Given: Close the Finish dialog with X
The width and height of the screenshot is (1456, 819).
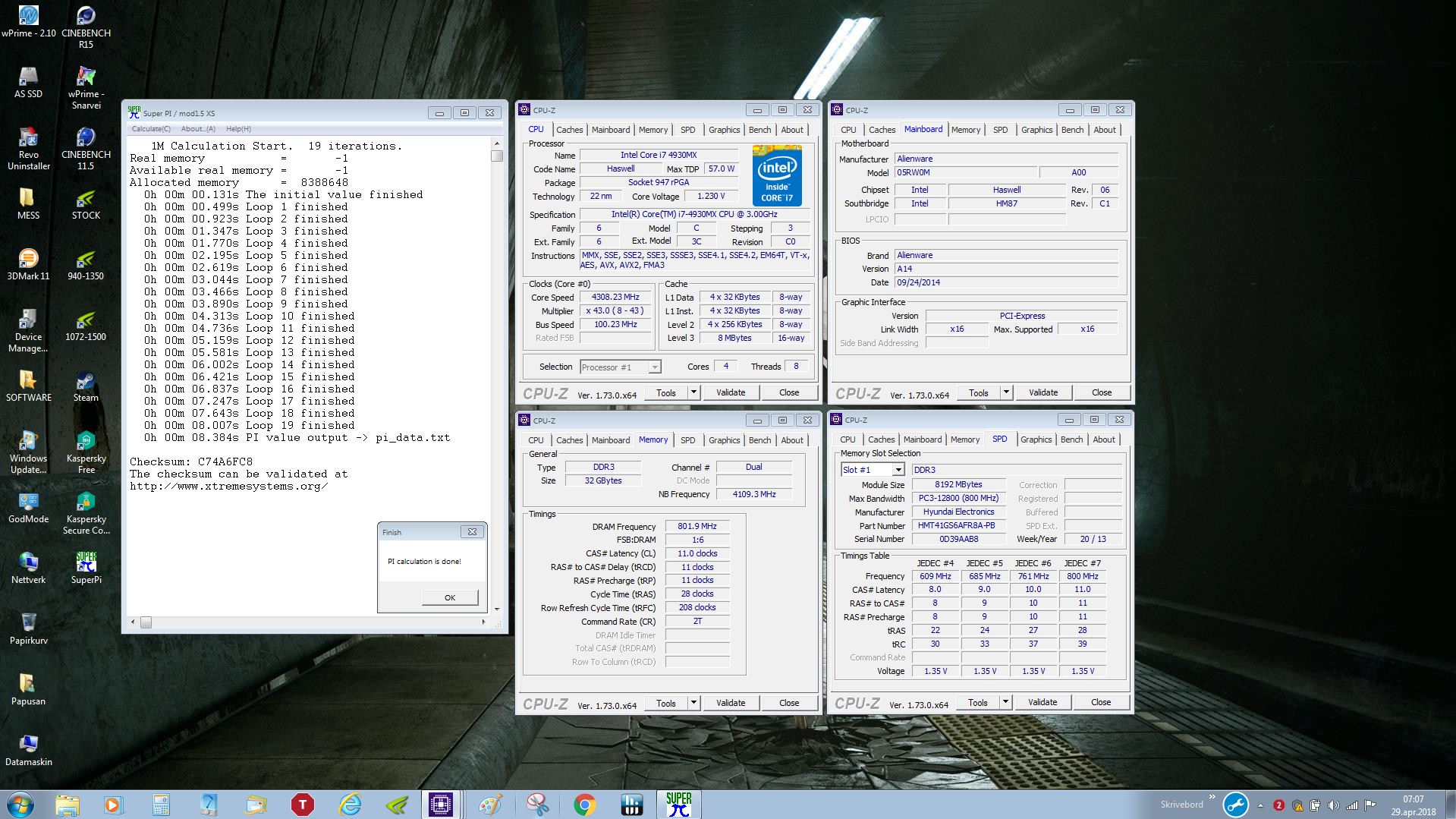Looking at the screenshot, I should pos(472,532).
